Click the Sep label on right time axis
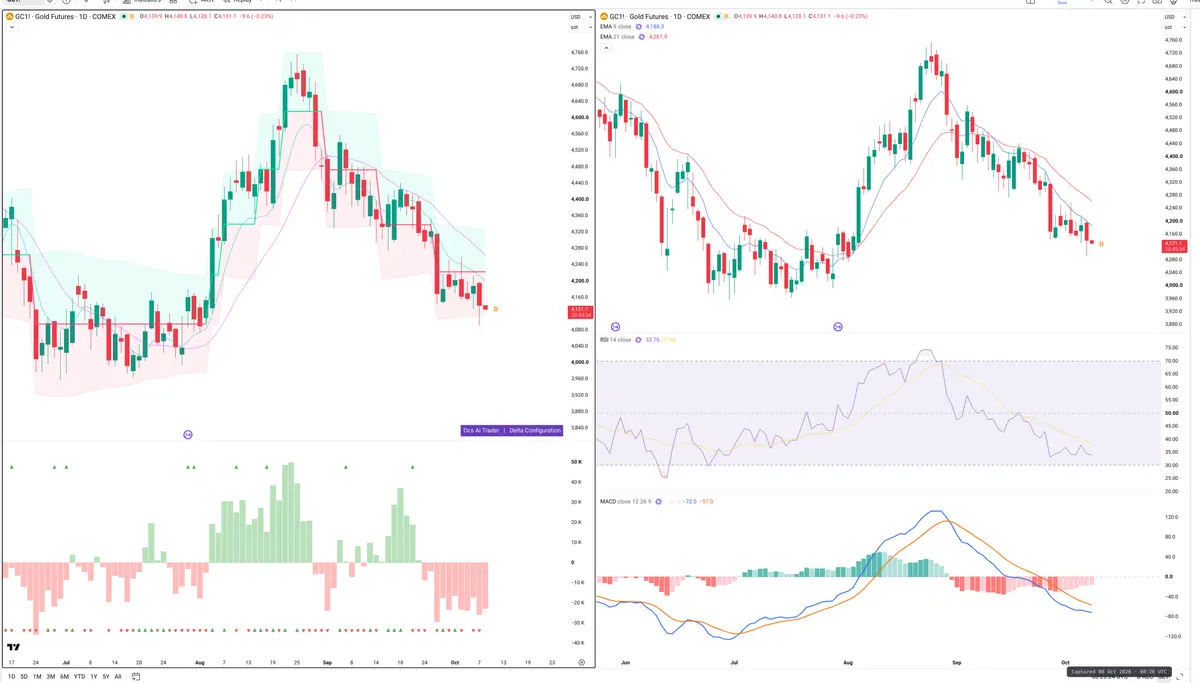1200x683 pixels. coord(956,662)
